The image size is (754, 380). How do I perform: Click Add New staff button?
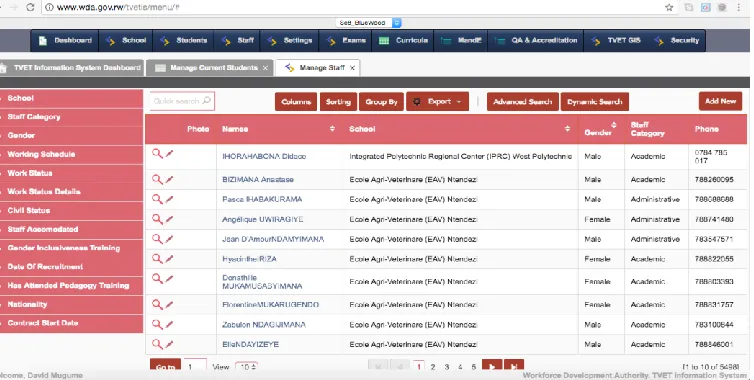point(720,101)
